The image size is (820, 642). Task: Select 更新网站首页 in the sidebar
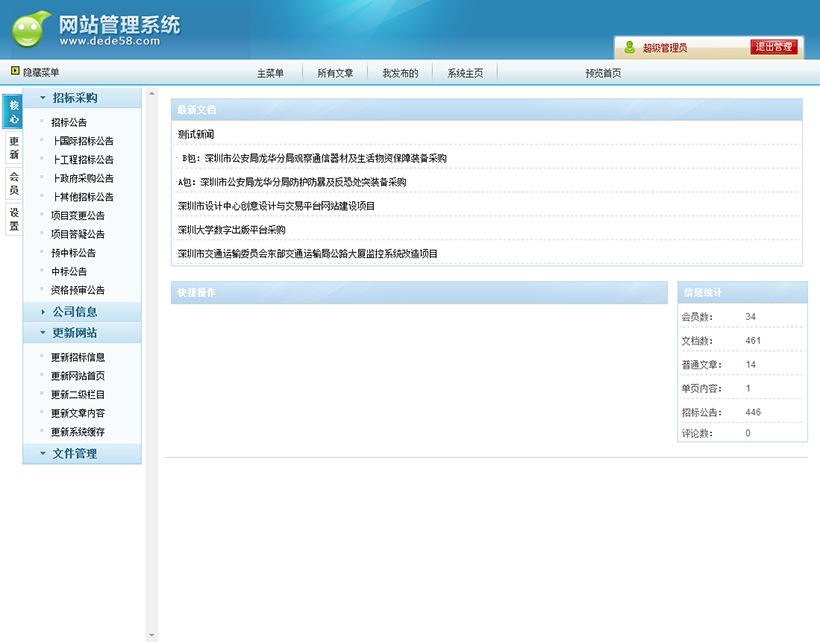(77, 375)
